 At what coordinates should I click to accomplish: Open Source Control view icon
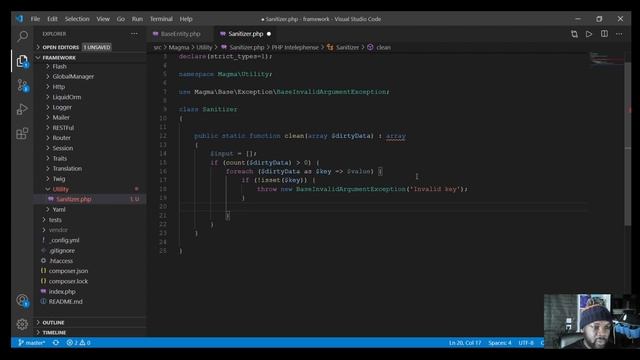[x=22, y=85]
